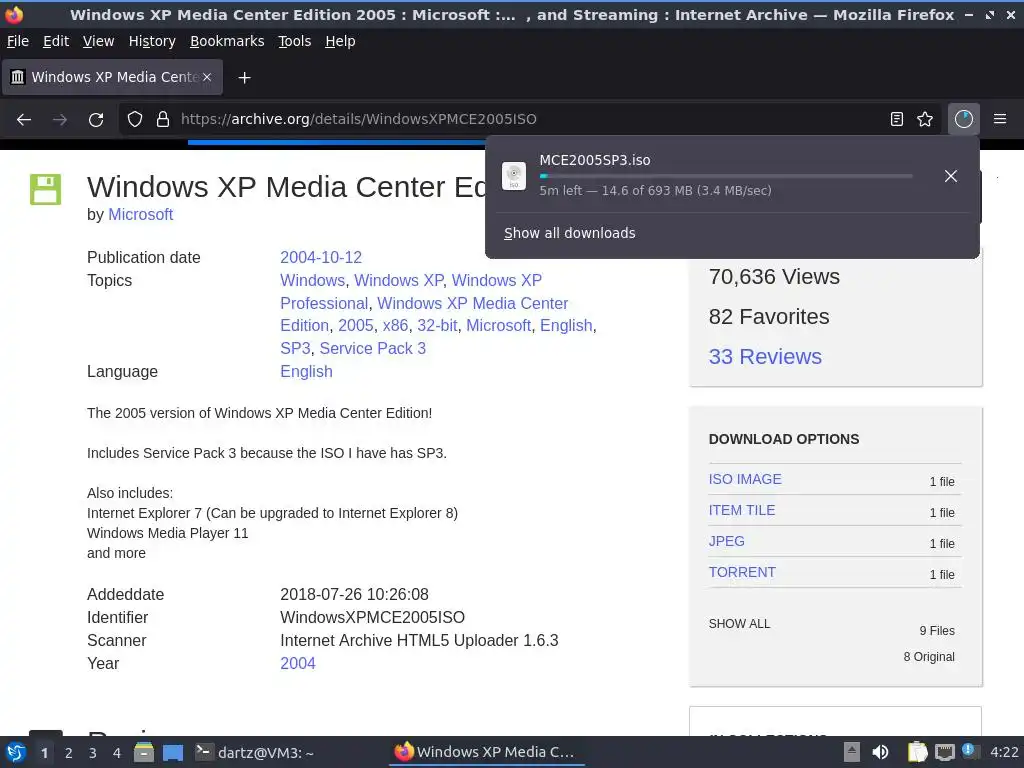
Task: Cancel the MCE2005SP3.iso download
Action: 951,176
